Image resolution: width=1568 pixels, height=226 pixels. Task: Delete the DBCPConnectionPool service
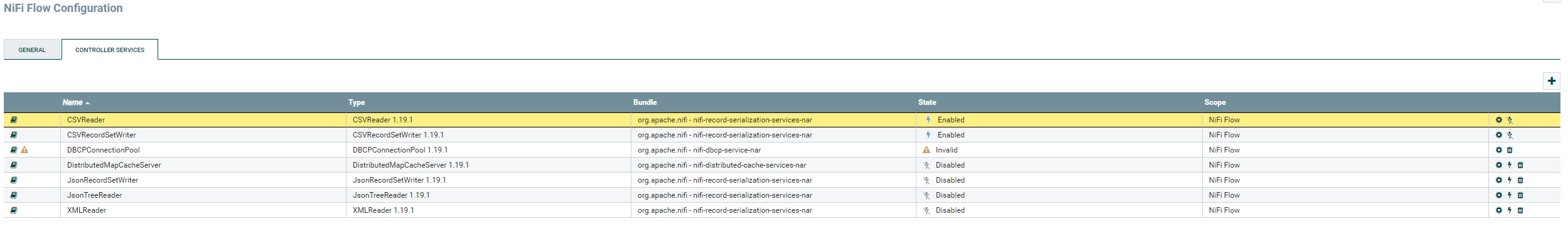point(1510,150)
